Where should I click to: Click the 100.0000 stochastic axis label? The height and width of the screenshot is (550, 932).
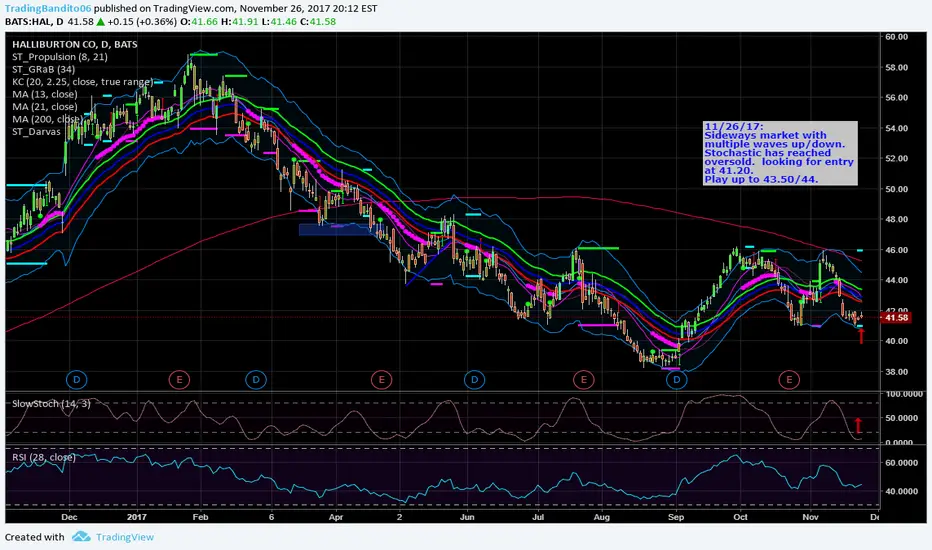click(x=904, y=394)
